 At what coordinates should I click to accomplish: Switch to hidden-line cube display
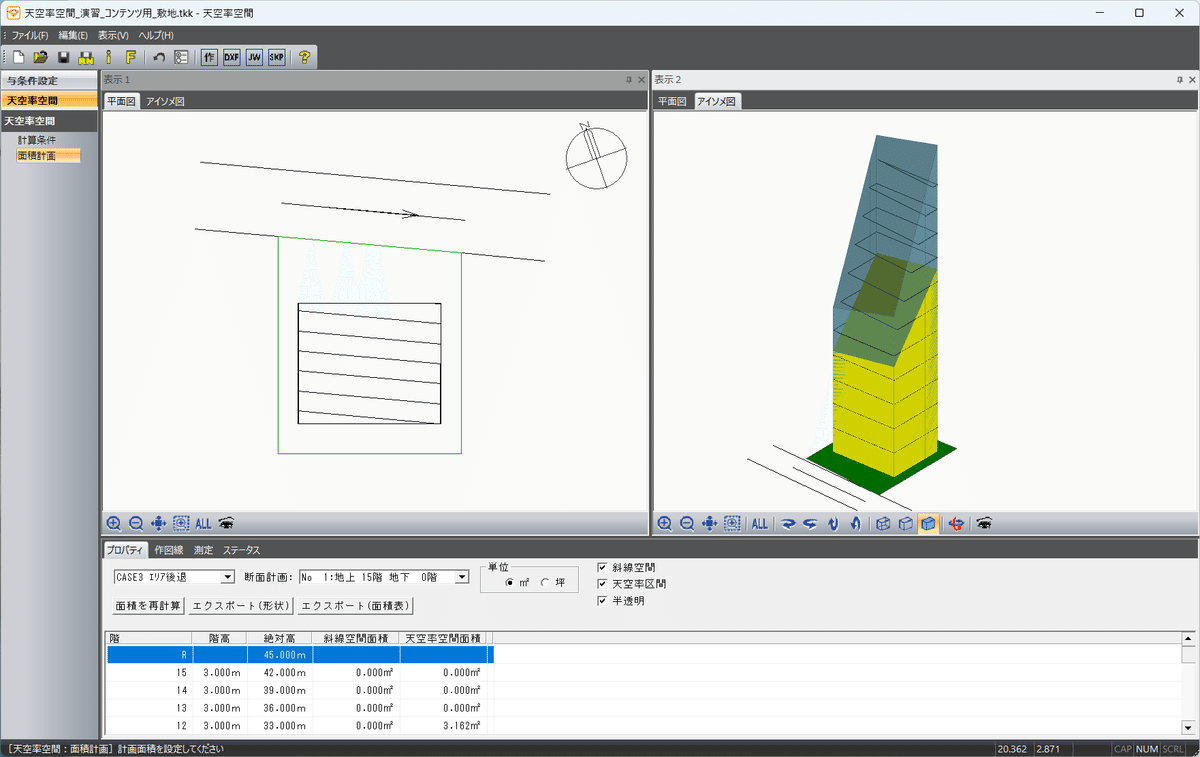(x=905, y=523)
